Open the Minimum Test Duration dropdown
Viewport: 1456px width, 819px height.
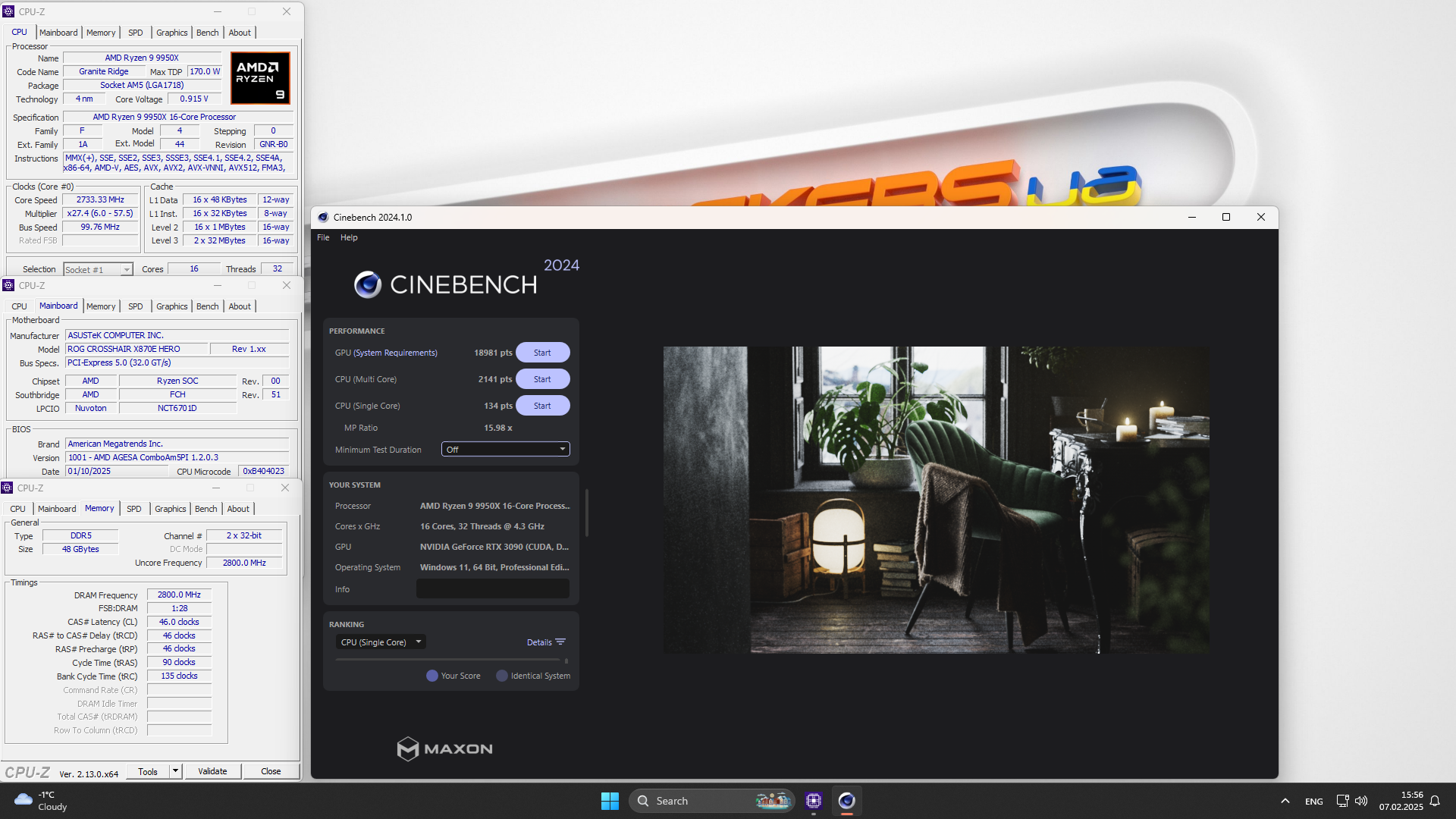pyautogui.click(x=505, y=449)
